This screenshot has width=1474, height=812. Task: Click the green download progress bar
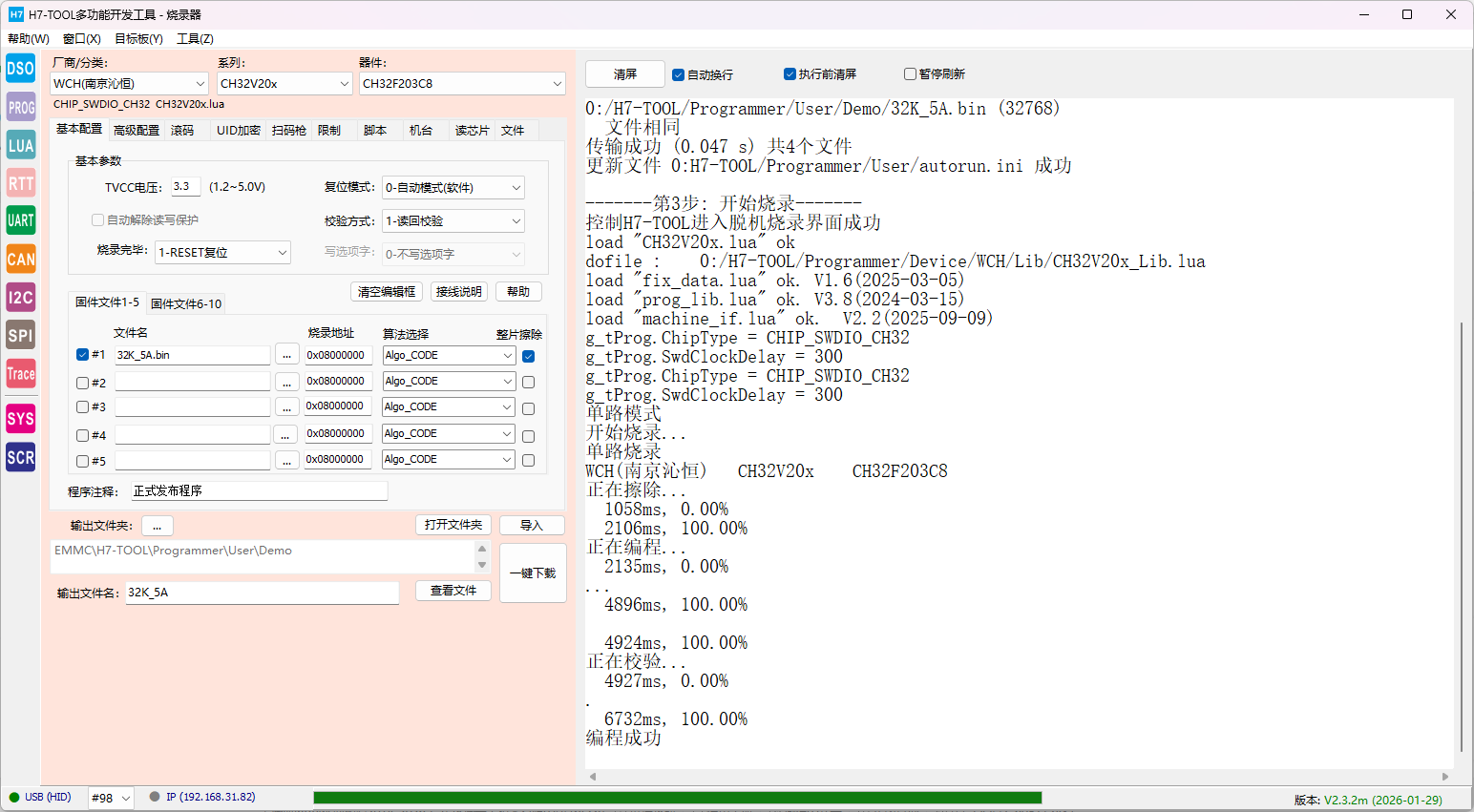tap(677, 798)
